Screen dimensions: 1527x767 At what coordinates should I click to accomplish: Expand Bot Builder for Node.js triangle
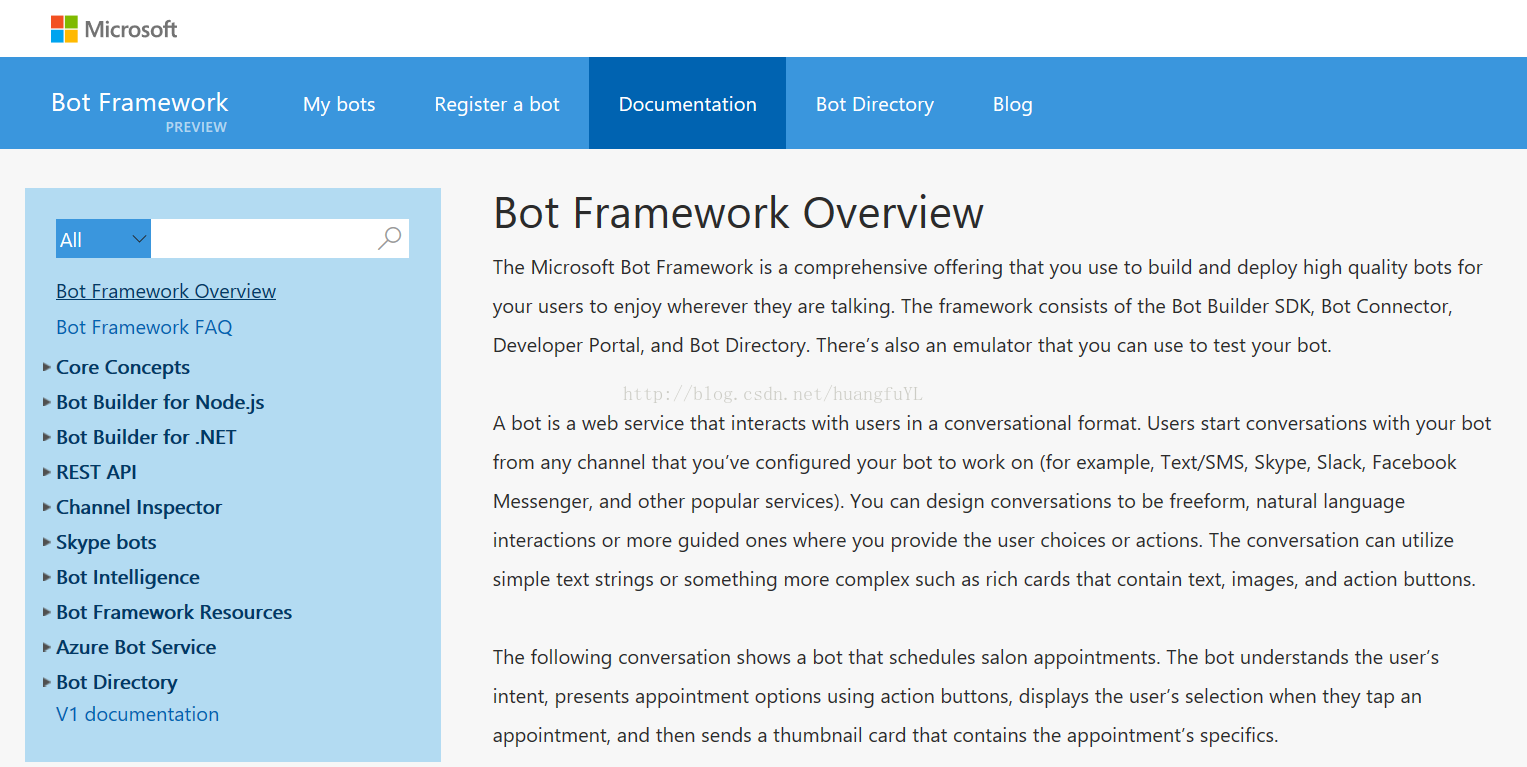[47, 402]
